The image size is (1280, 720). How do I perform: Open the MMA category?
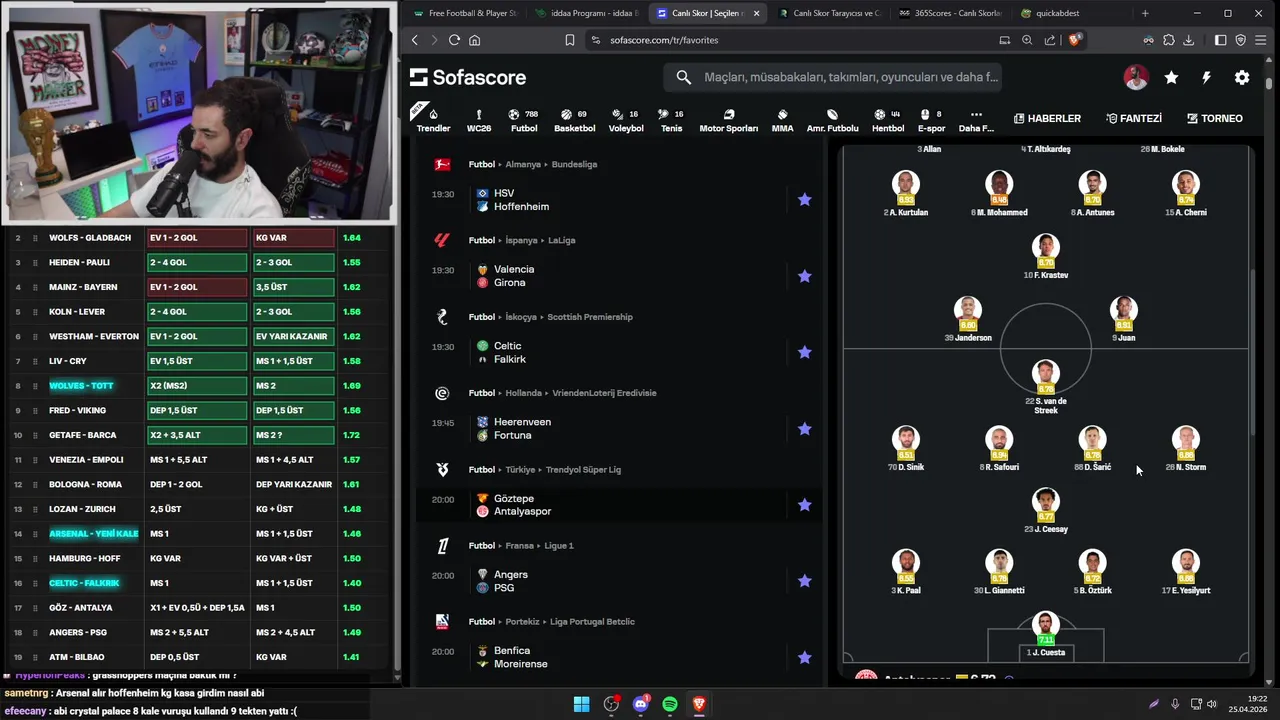tap(782, 120)
